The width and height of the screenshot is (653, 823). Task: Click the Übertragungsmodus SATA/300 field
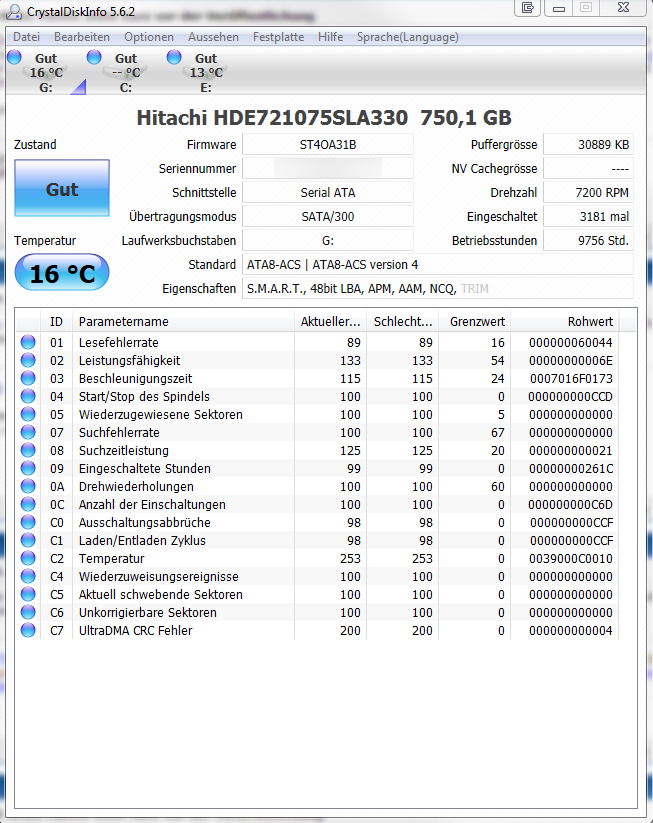point(328,216)
